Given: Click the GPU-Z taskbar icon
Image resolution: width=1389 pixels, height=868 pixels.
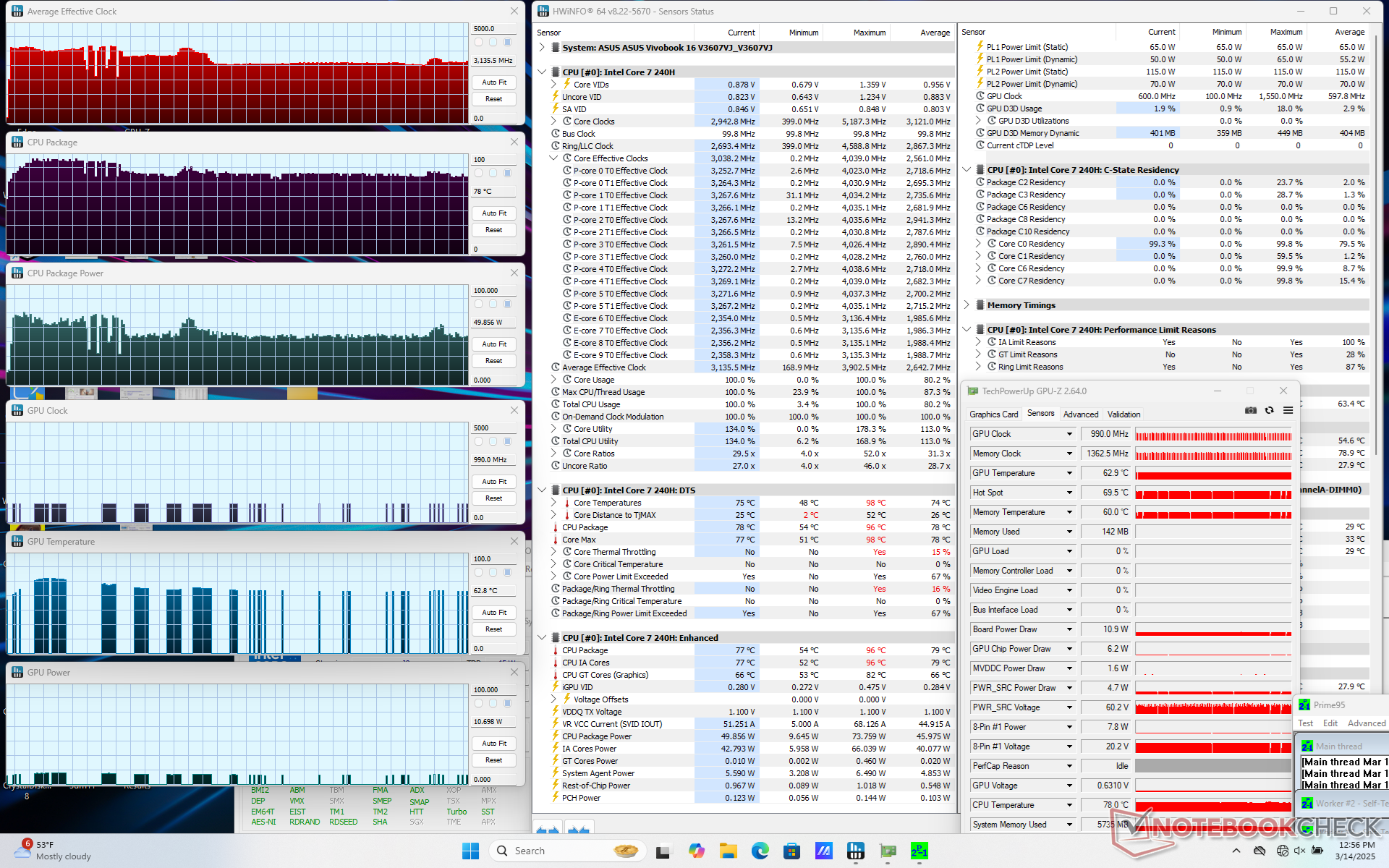Looking at the screenshot, I should click(x=888, y=851).
